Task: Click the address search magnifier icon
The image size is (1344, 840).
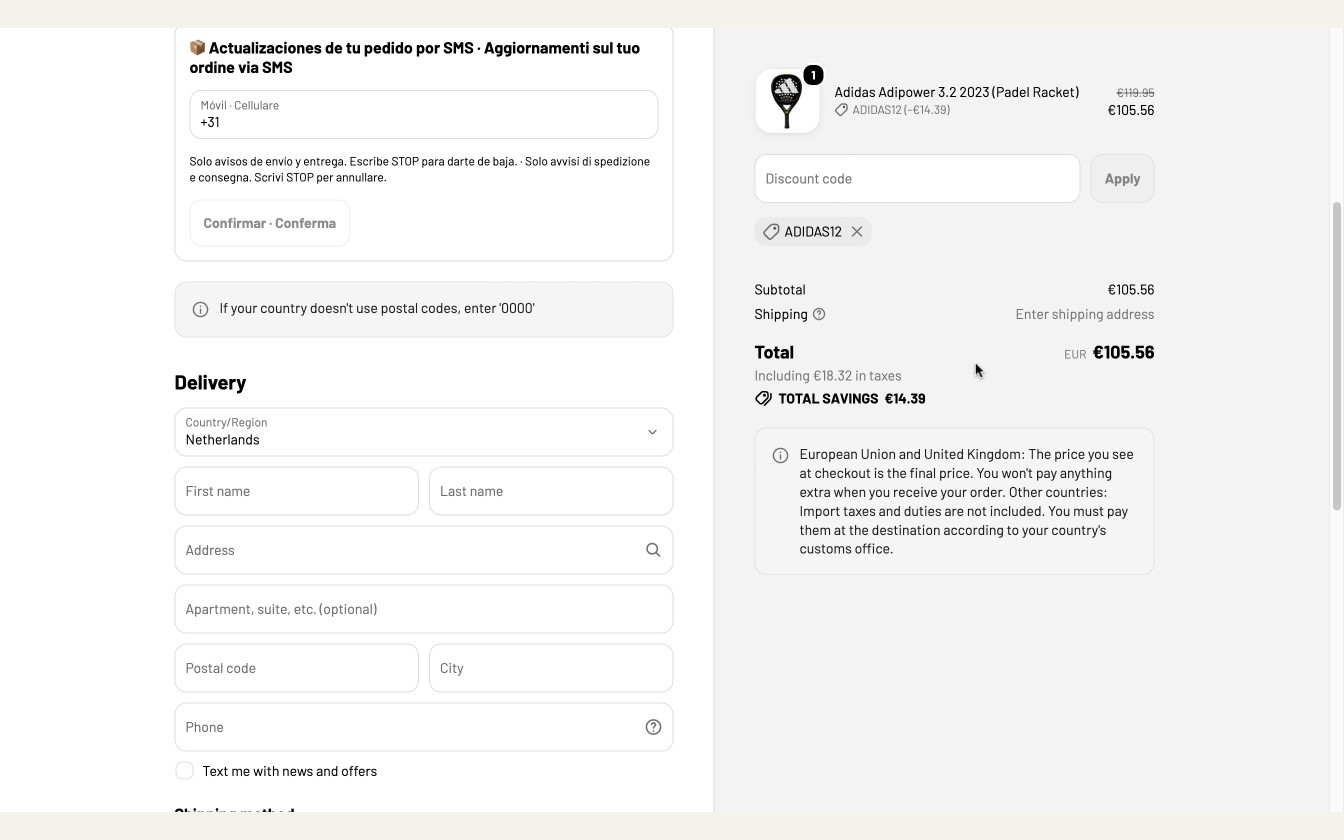Action: click(653, 550)
